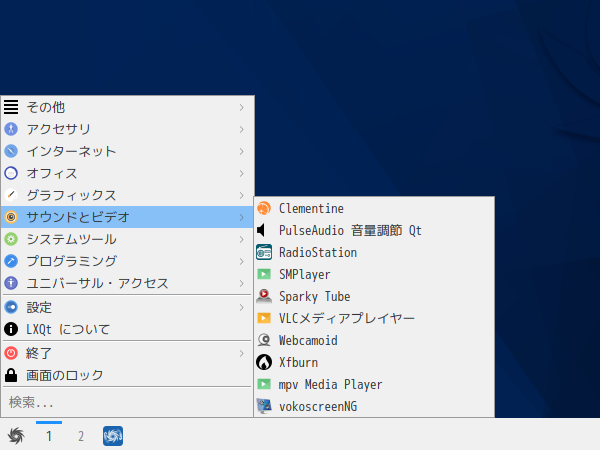
Task: Open the システムツール menu entry
Action: tap(127, 239)
